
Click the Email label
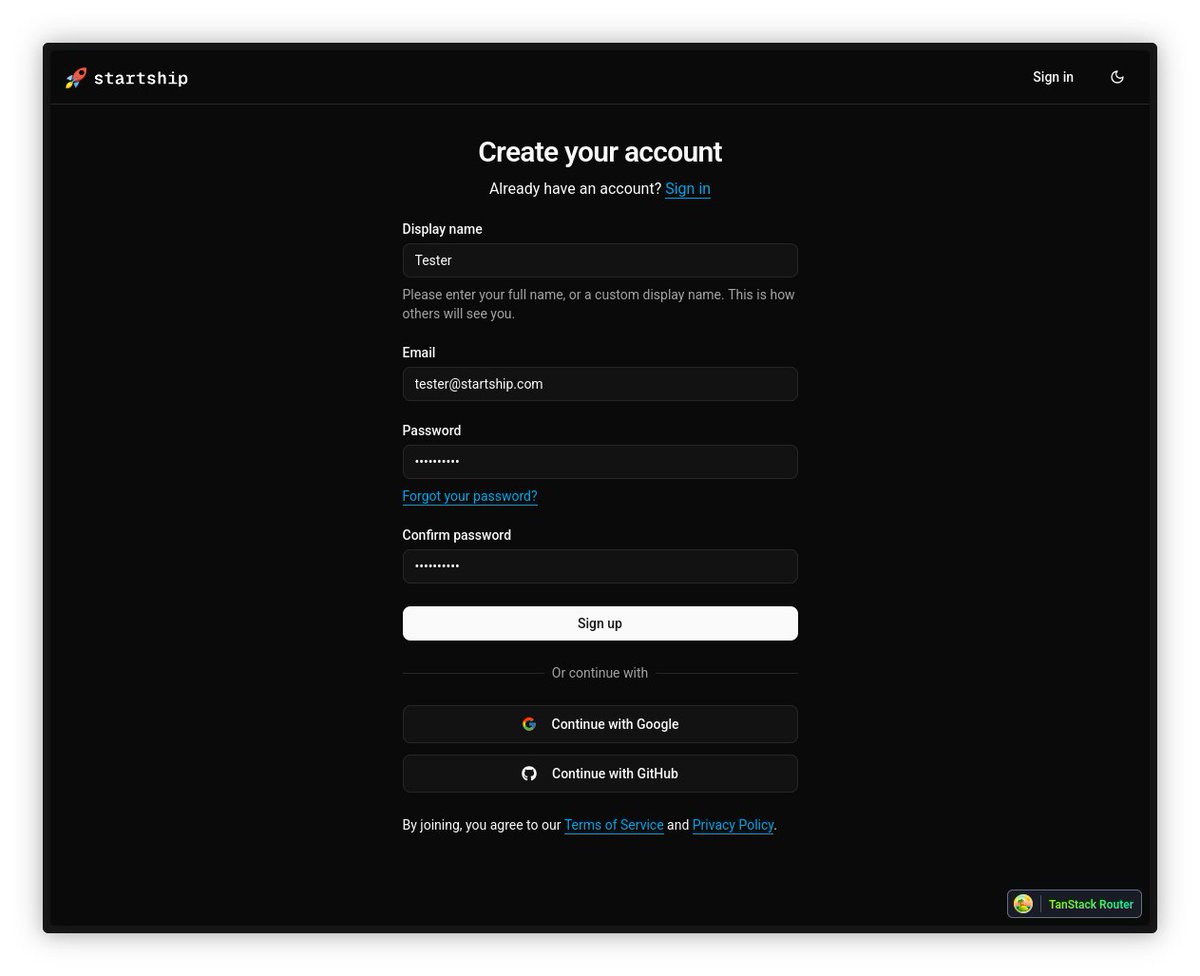(x=418, y=353)
